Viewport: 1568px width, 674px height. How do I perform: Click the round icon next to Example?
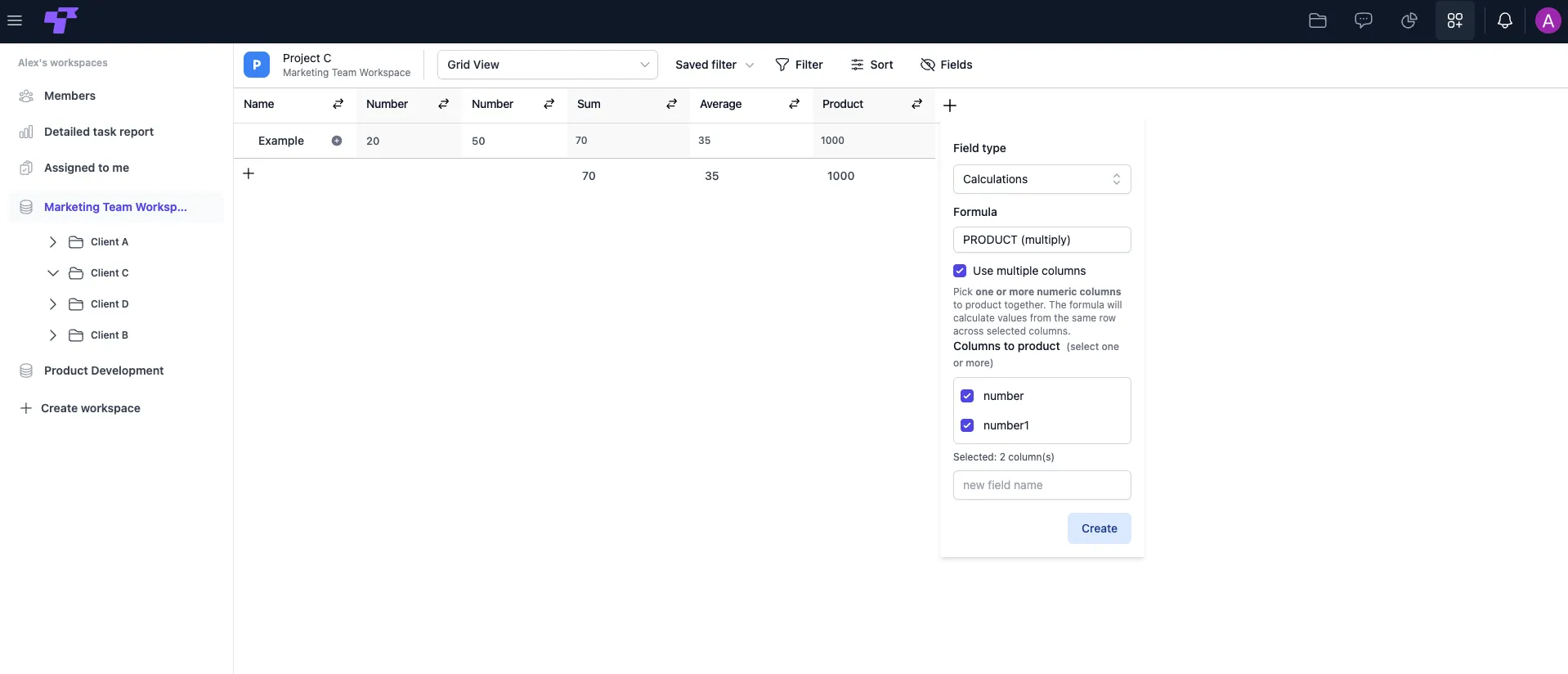(x=337, y=141)
